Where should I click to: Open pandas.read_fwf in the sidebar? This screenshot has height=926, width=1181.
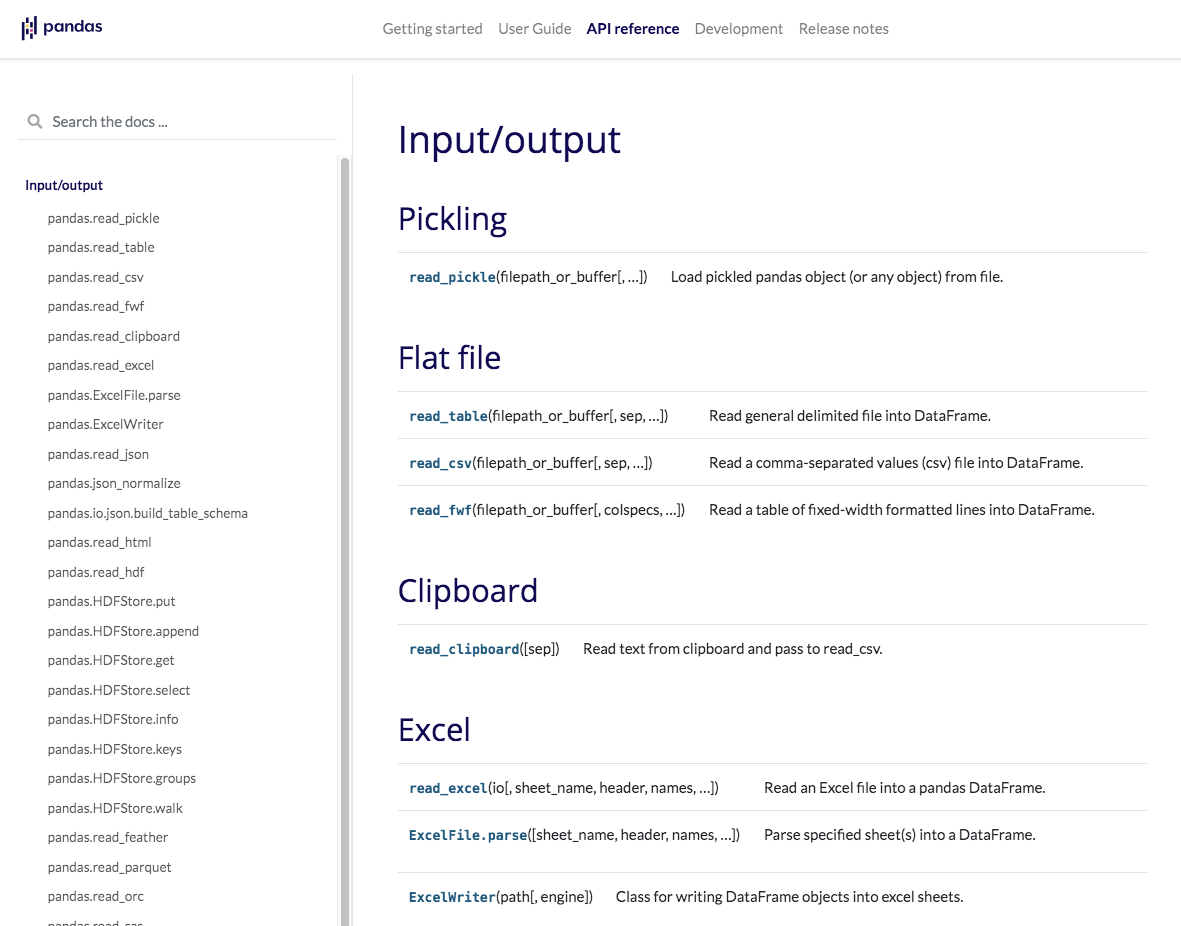96,307
